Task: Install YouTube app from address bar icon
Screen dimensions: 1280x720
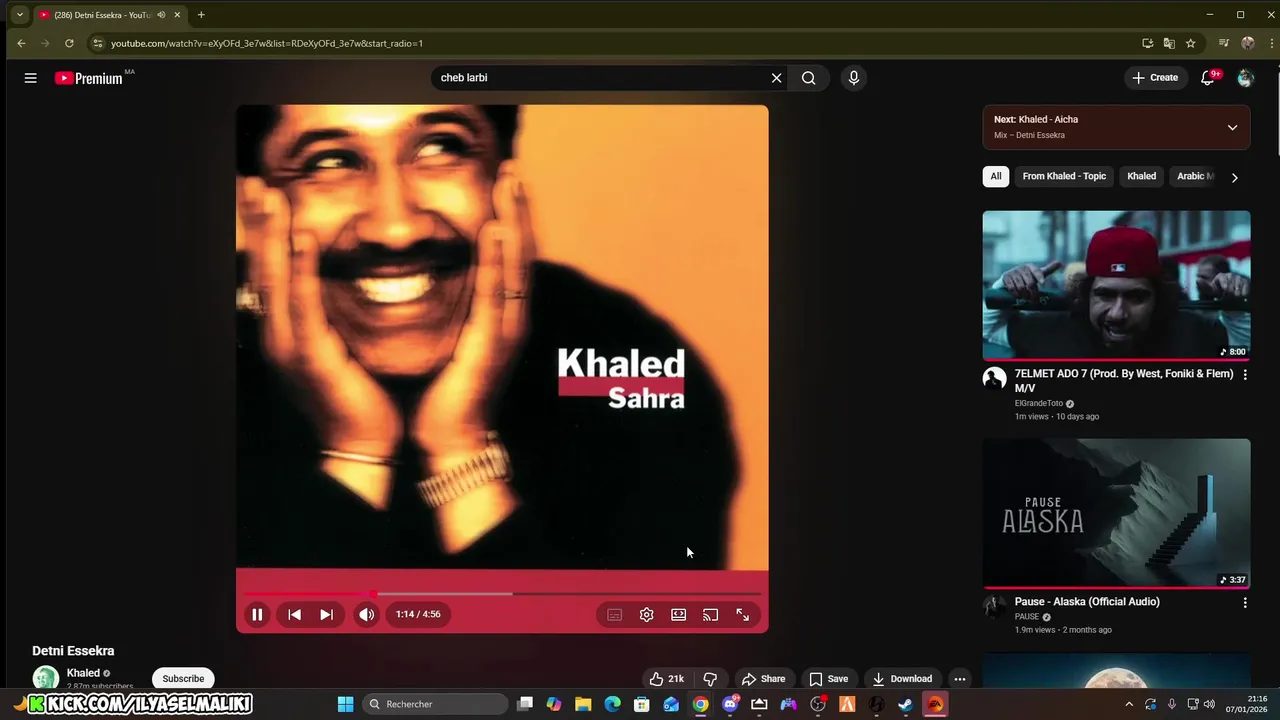Action: (x=1148, y=43)
